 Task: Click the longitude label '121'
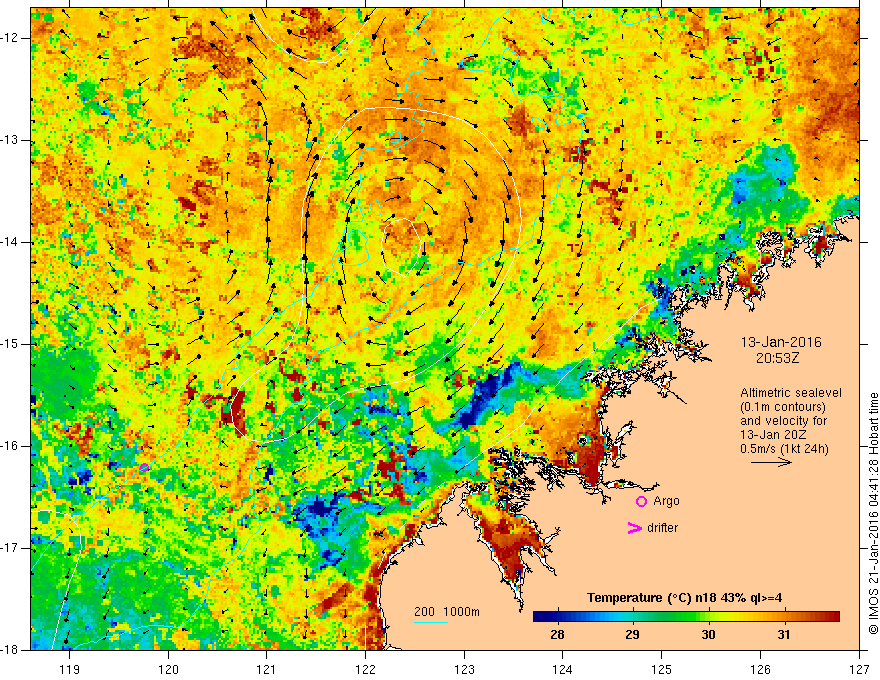tap(267, 669)
